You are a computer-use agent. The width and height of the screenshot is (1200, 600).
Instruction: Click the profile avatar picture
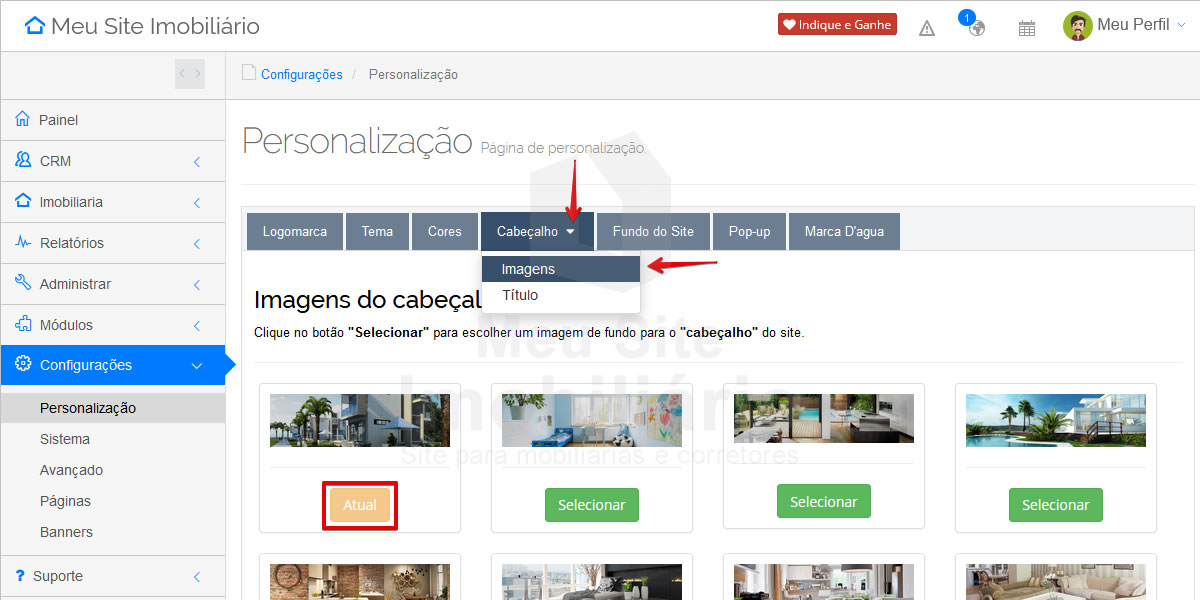pyautogui.click(x=1077, y=26)
